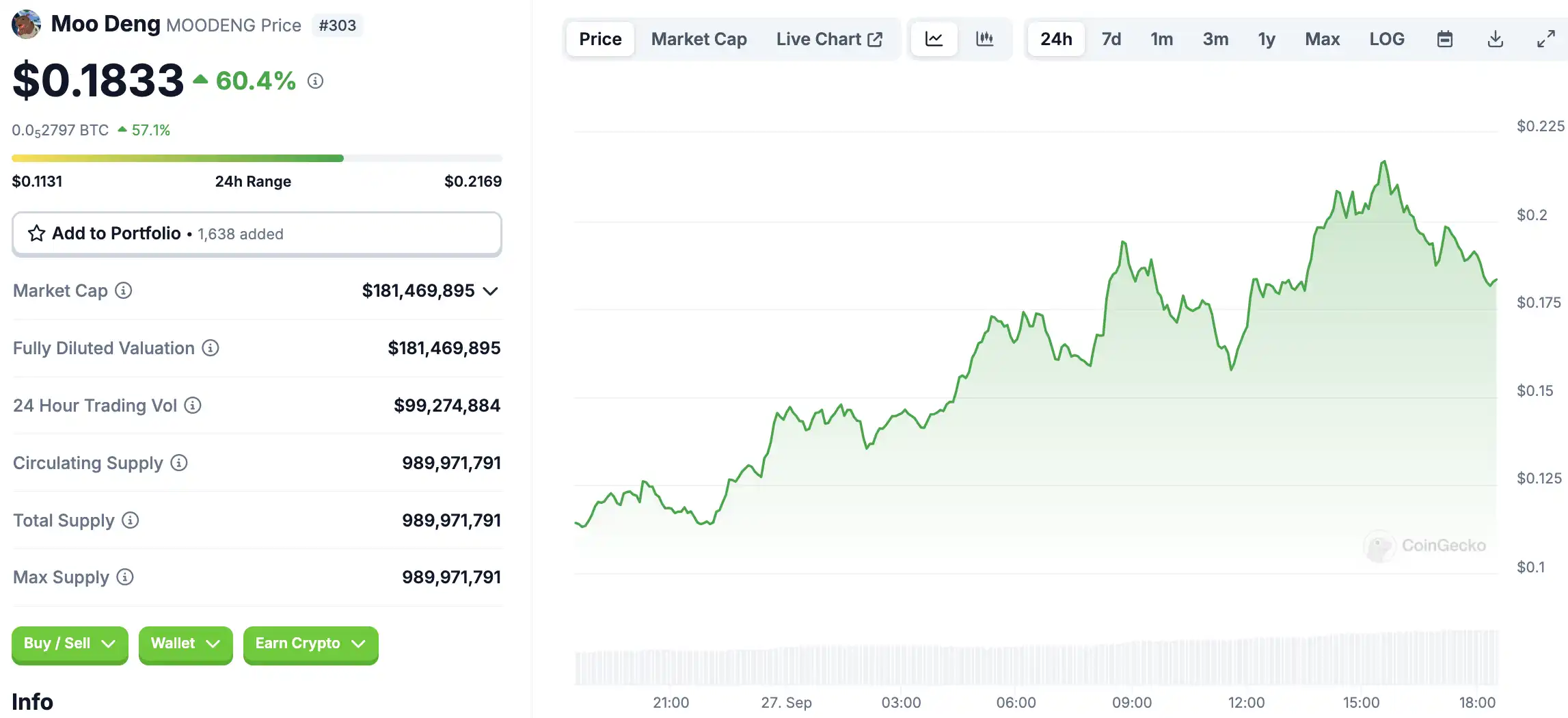Viewport: 1568px width, 718px height.
Task: Expand chart to fullscreen
Action: coord(1545,39)
